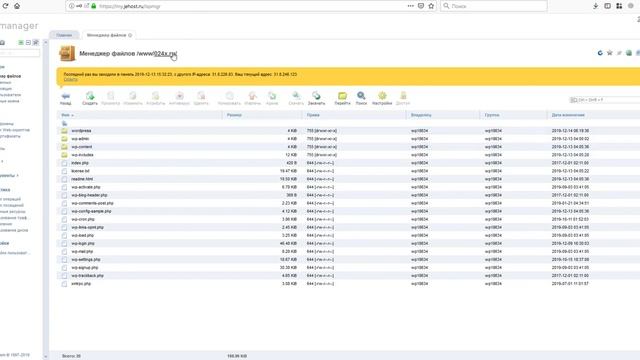This screenshot has height=360, width=640.
Task: Click the Перейти go-to folder icon
Action: (342, 96)
